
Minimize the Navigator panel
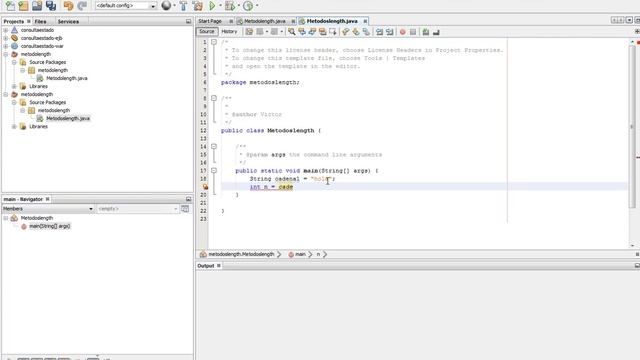coord(188,199)
